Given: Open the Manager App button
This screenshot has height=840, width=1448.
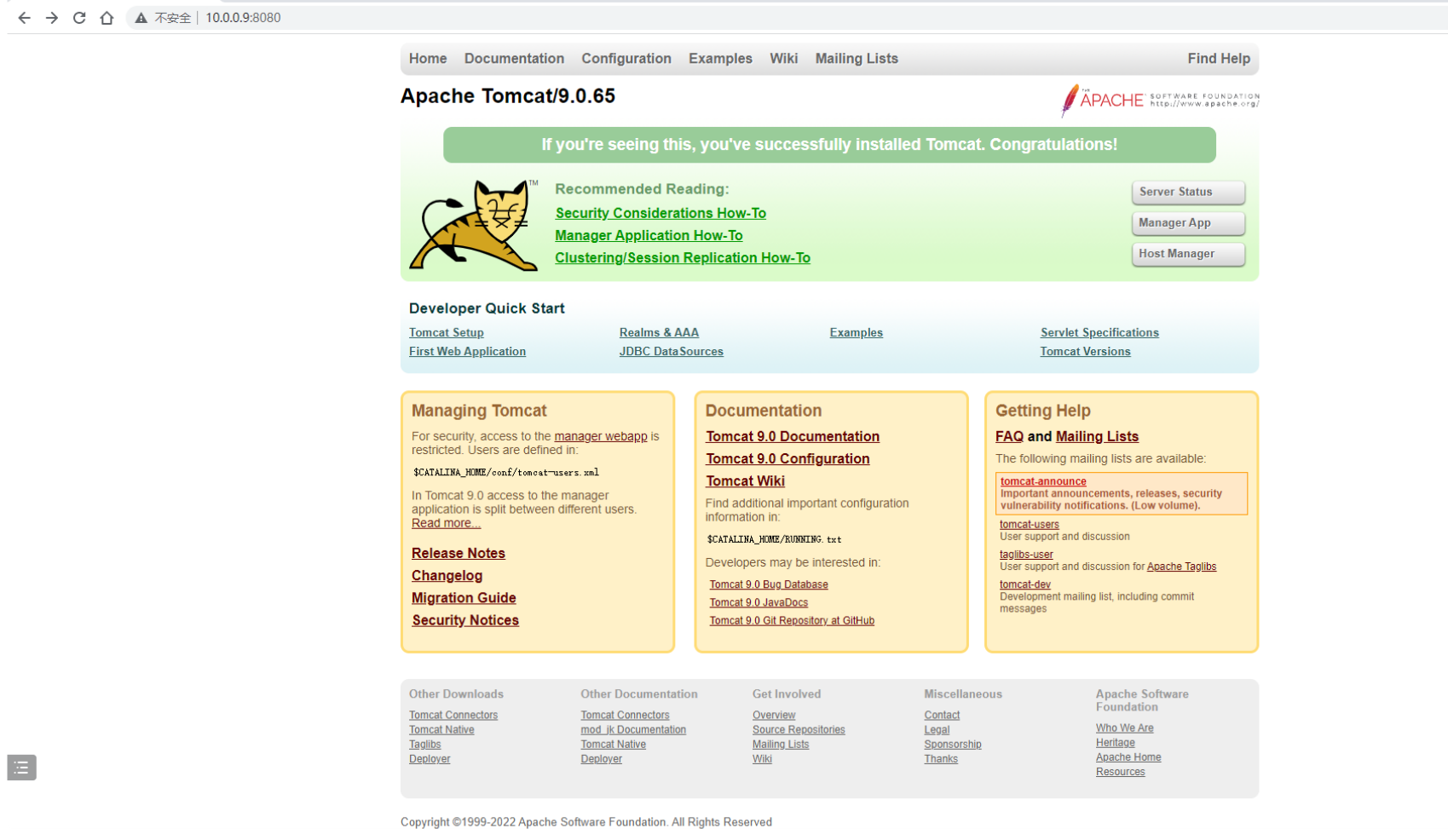Looking at the screenshot, I should 1188,223.
